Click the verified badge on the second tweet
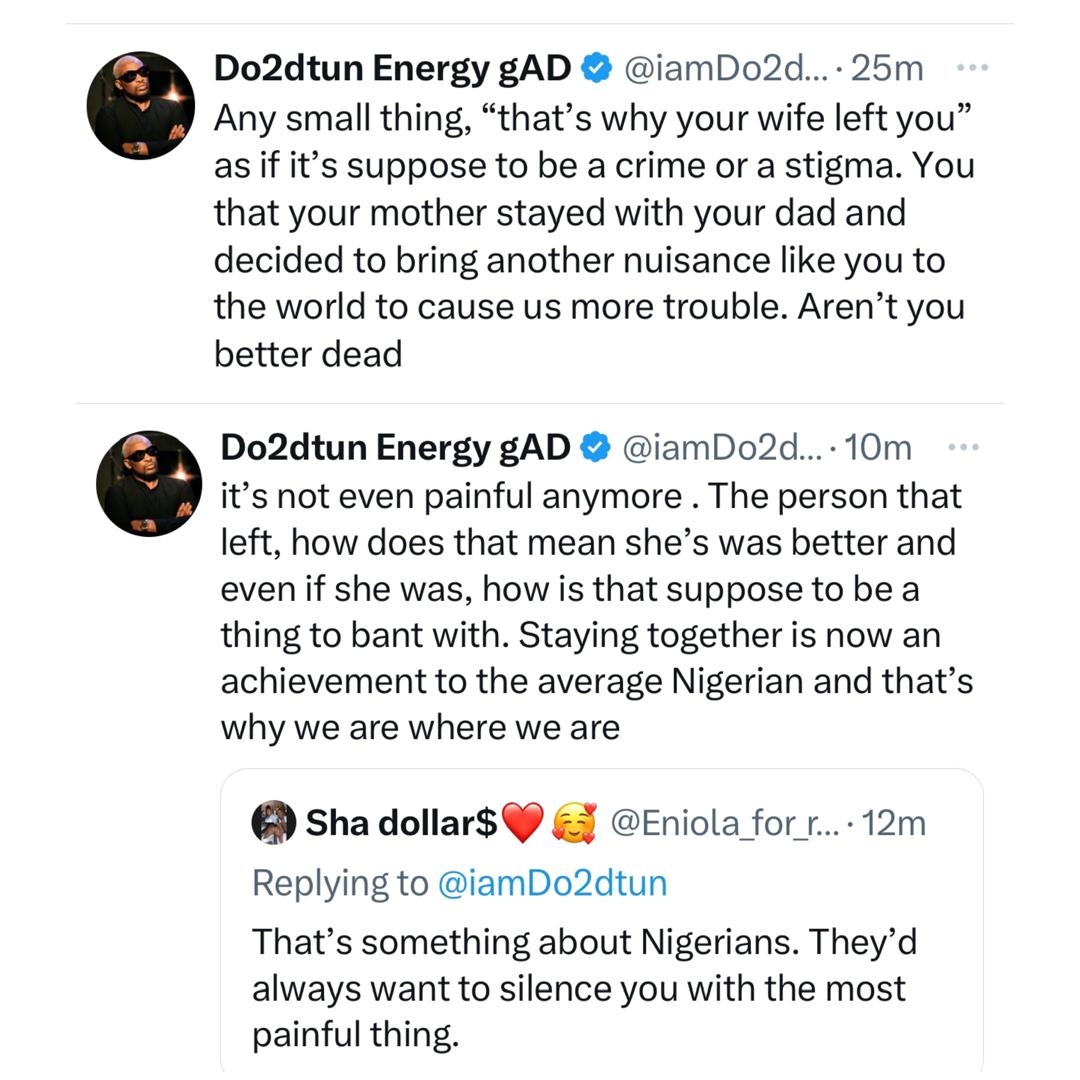The height and width of the screenshot is (1080, 1080). point(594,447)
